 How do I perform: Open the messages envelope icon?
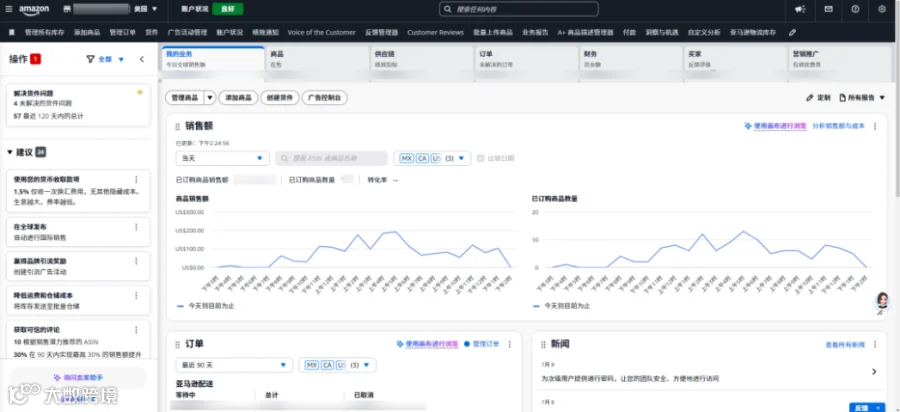(828, 9)
